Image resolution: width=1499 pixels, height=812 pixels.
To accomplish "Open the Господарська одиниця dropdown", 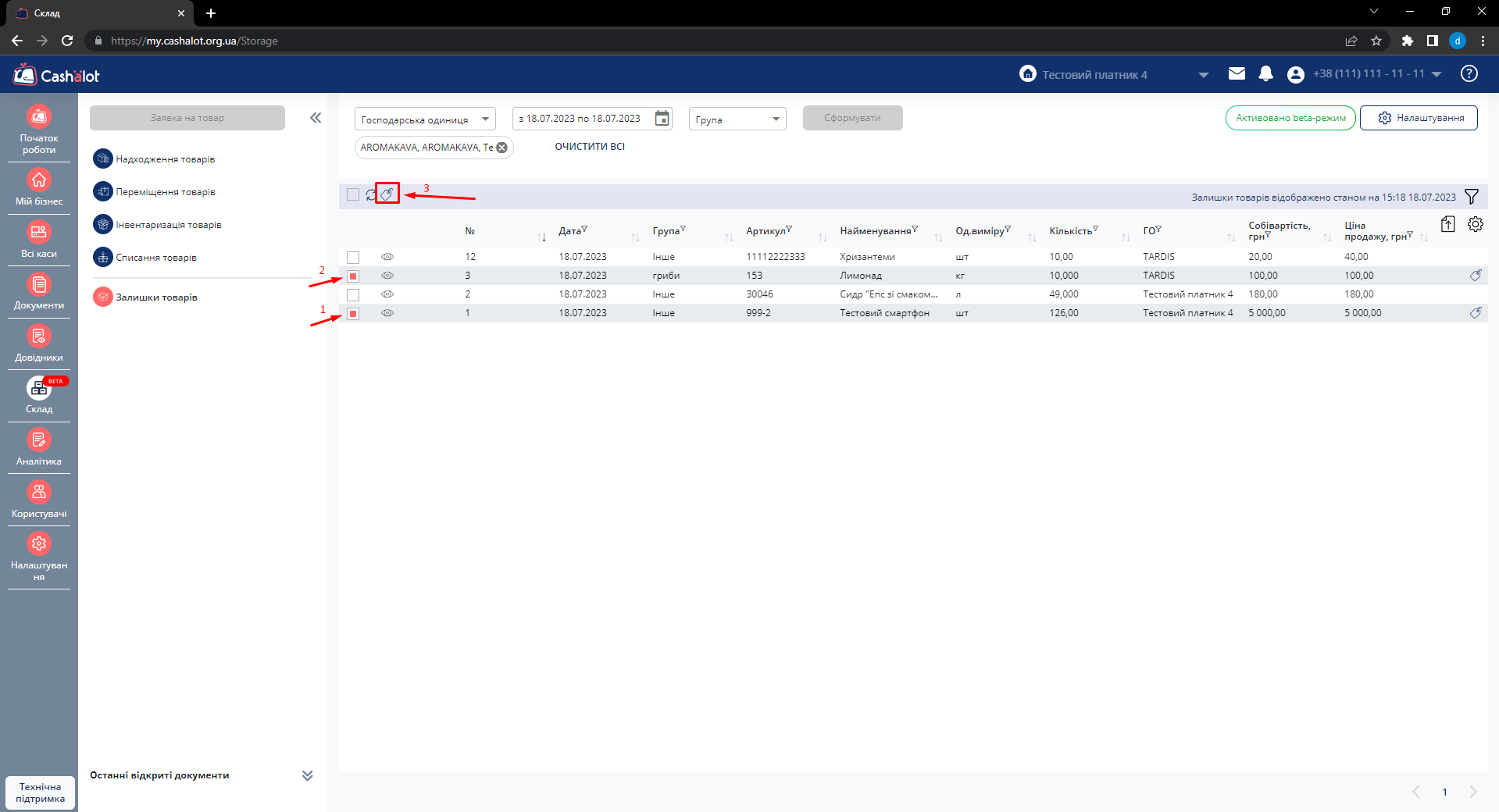I will [x=425, y=119].
